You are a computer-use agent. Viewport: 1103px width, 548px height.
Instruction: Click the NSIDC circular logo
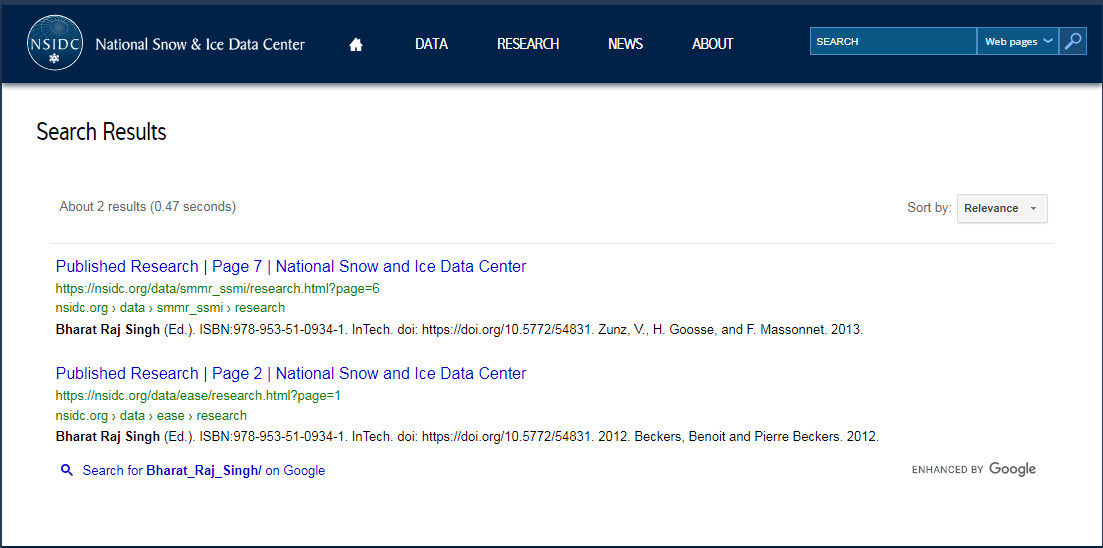point(55,43)
